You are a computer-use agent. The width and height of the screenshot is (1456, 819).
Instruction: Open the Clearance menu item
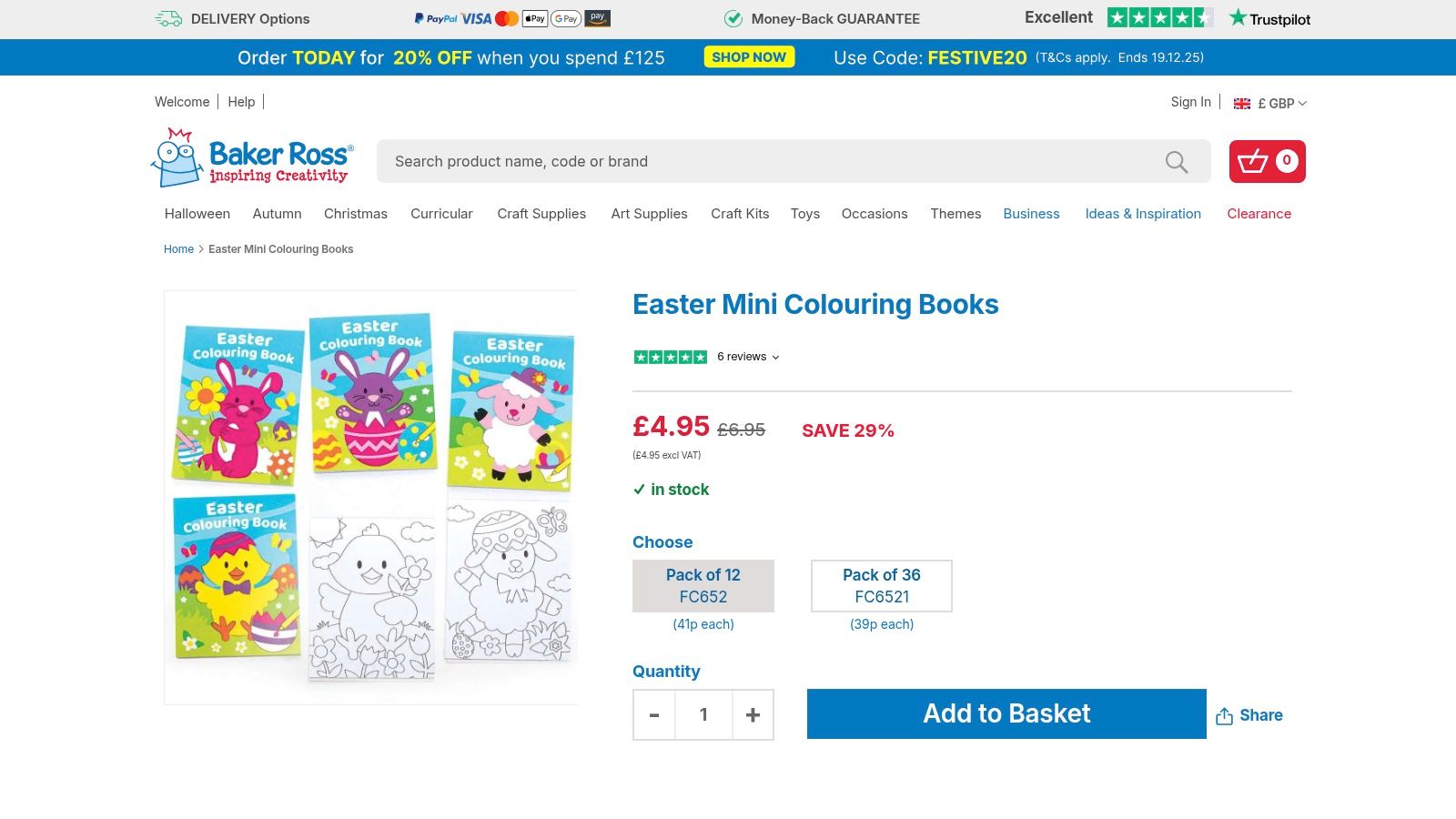1259,214
